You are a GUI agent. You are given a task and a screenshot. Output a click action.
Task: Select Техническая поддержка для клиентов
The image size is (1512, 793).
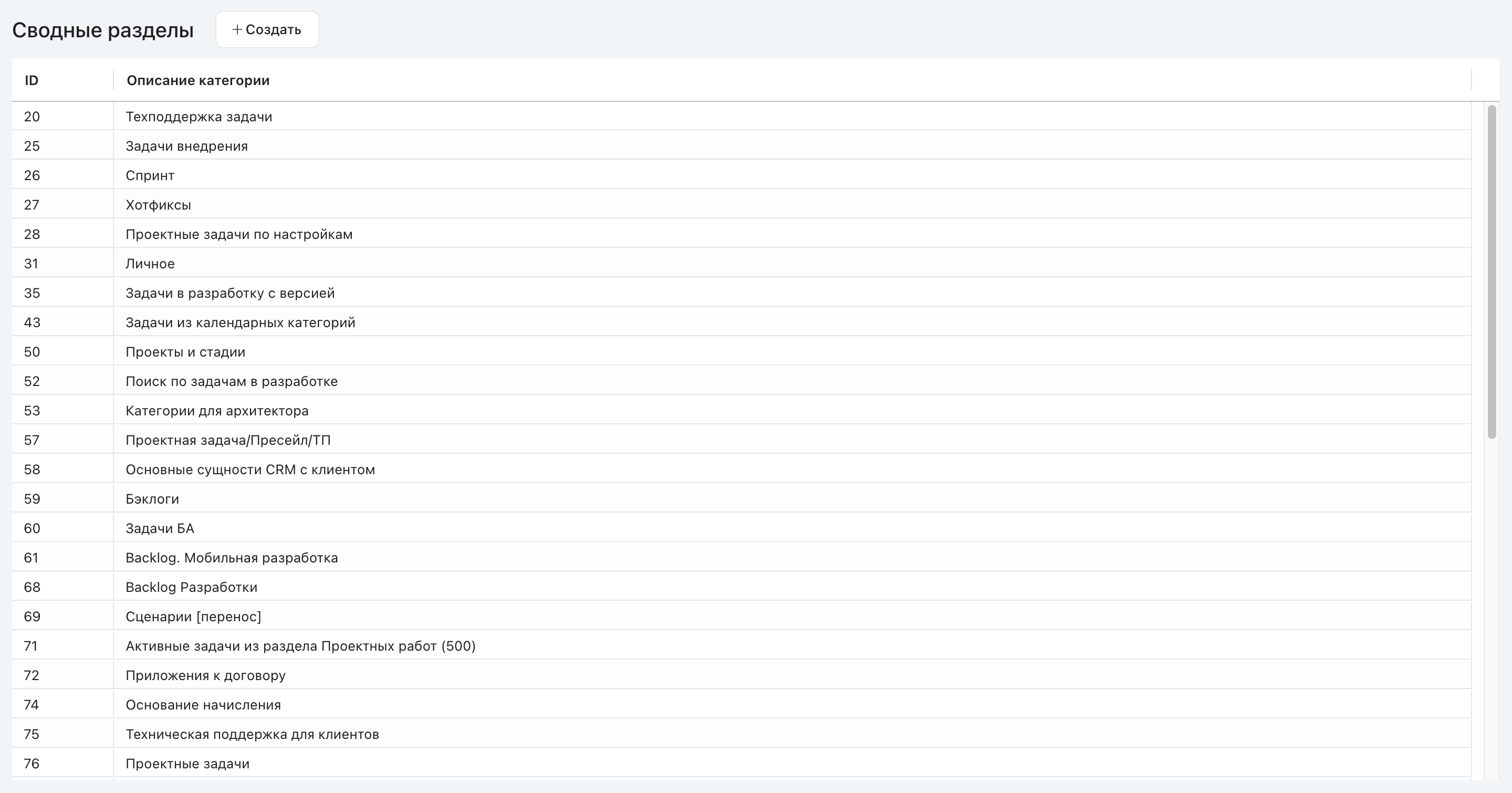pos(742,733)
